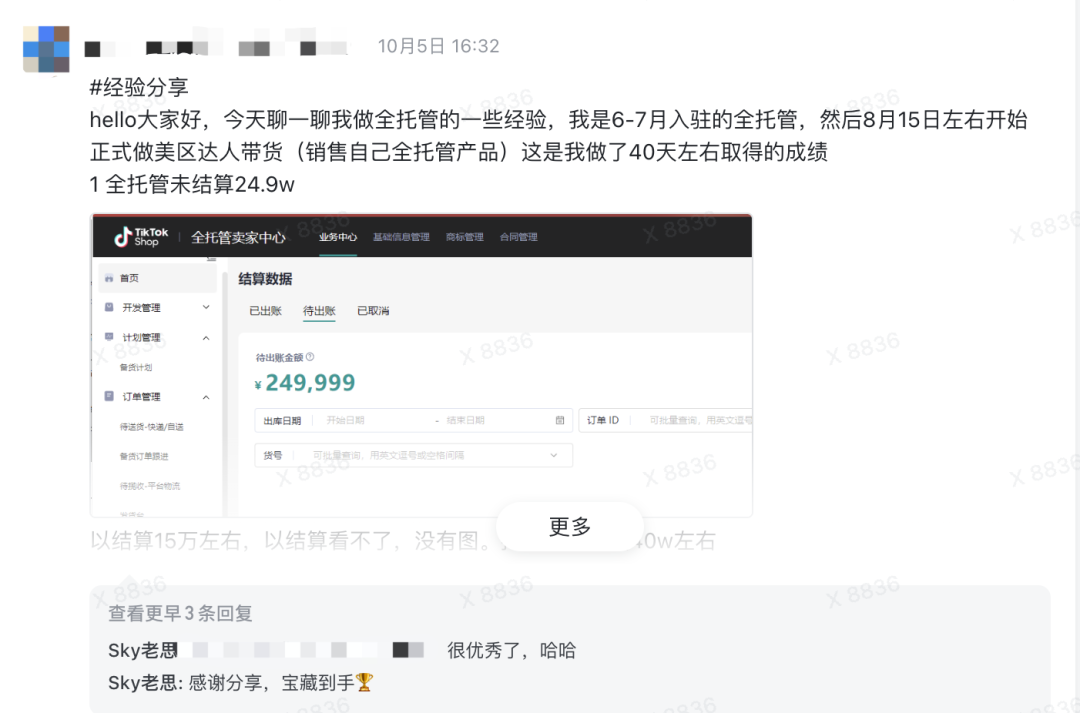Expand the 开发管理 section
Image resolution: width=1080 pixels, height=713 pixels.
pyautogui.click(x=205, y=308)
